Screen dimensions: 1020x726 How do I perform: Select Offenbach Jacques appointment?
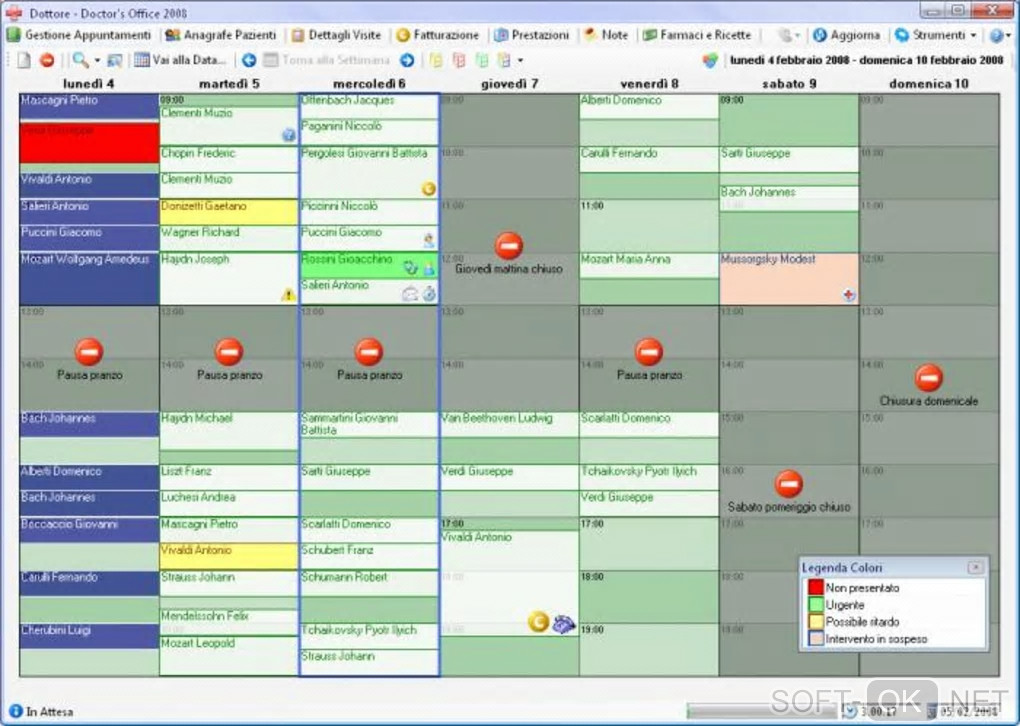(x=369, y=106)
